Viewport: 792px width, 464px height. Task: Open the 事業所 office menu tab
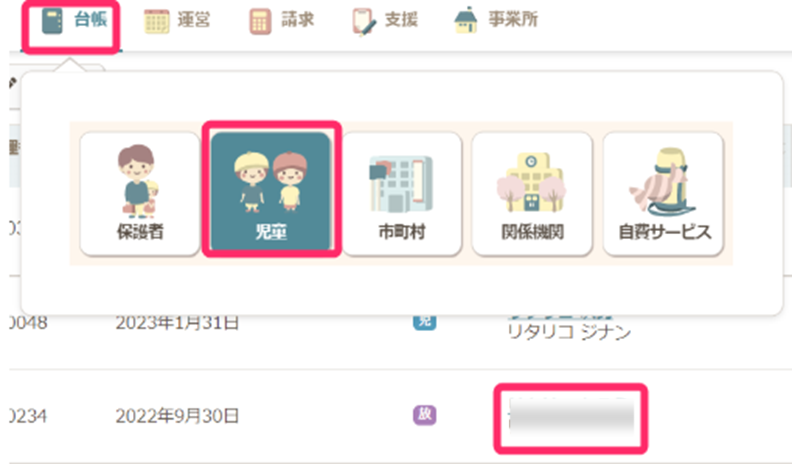pyautogui.click(x=496, y=21)
